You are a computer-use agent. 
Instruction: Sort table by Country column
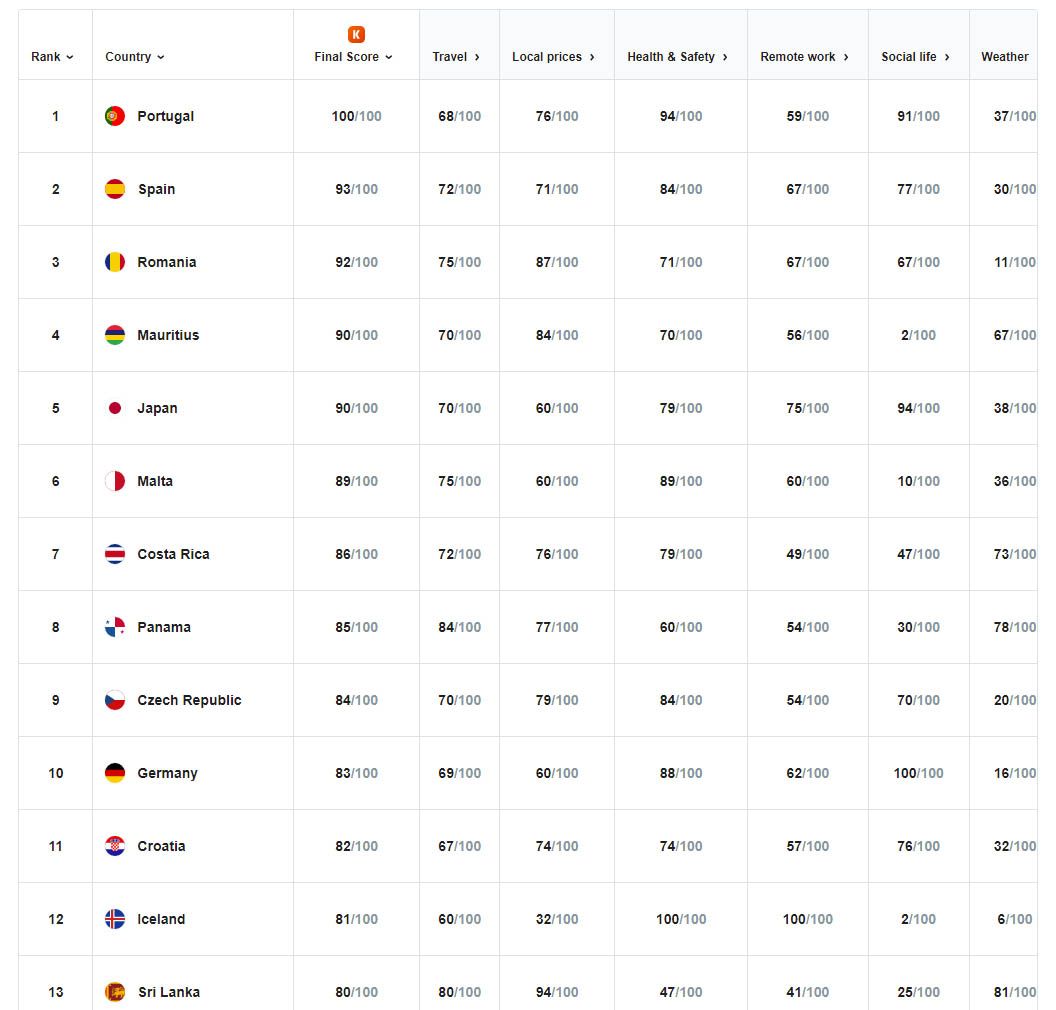pos(134,57)
